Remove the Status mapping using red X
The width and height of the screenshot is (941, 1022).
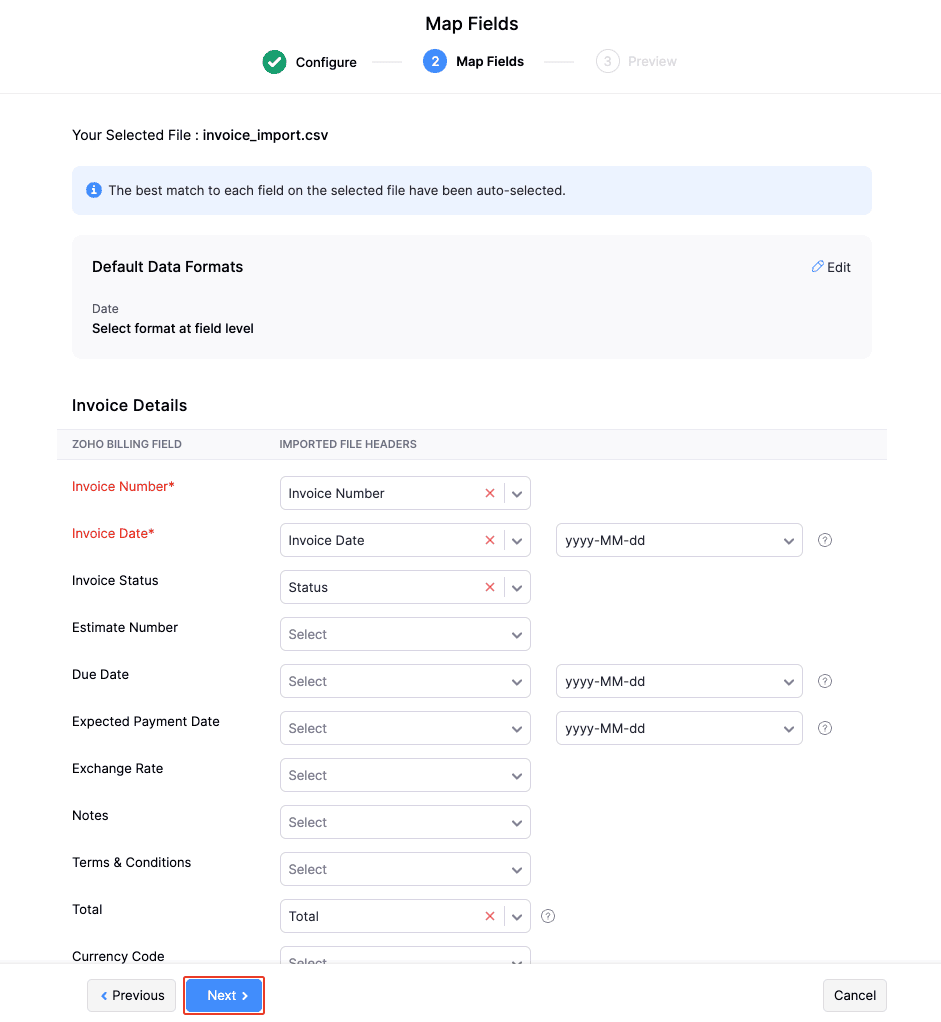(490, 587)
